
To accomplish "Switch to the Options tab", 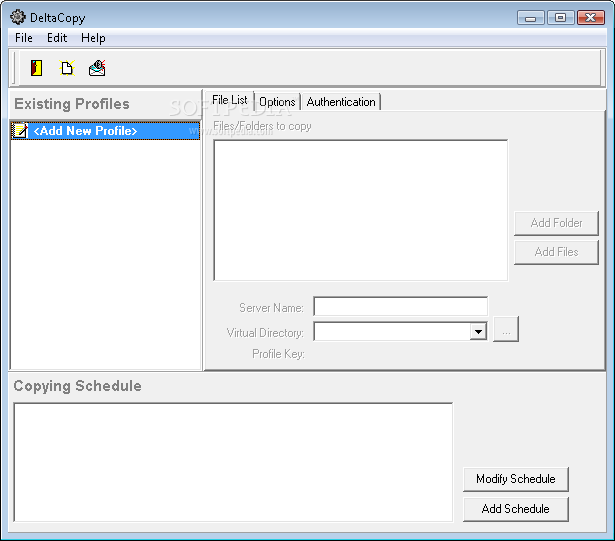I will pos(277,102).
